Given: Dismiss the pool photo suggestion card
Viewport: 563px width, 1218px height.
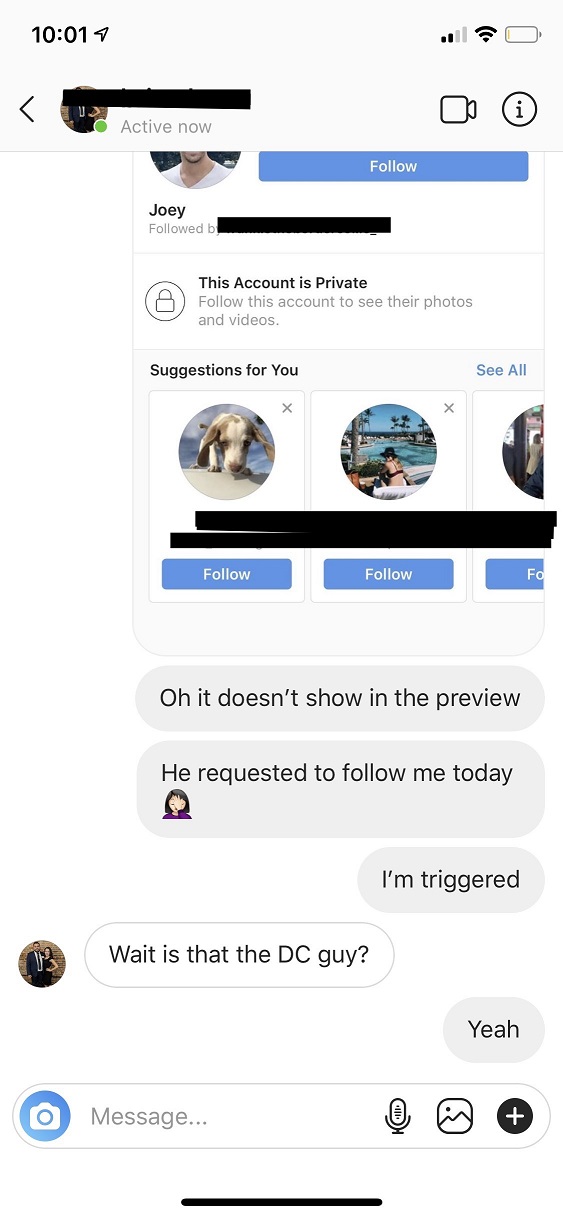Looking at the screenshot, I should coord(449,408).
